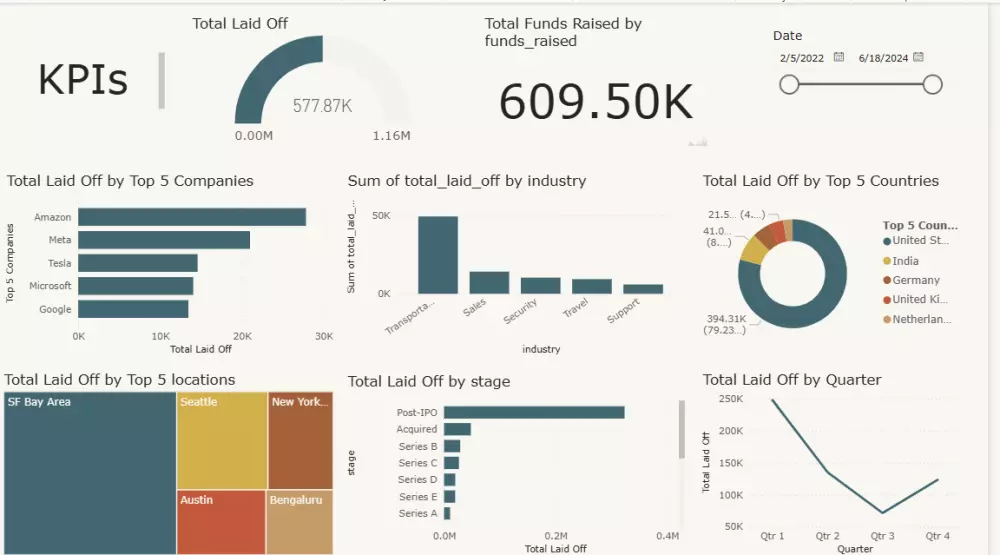Select United Kingdom legend marker
Viewport: 1000px width, 555px height.
pyautogui.click(x=886, y=300)
